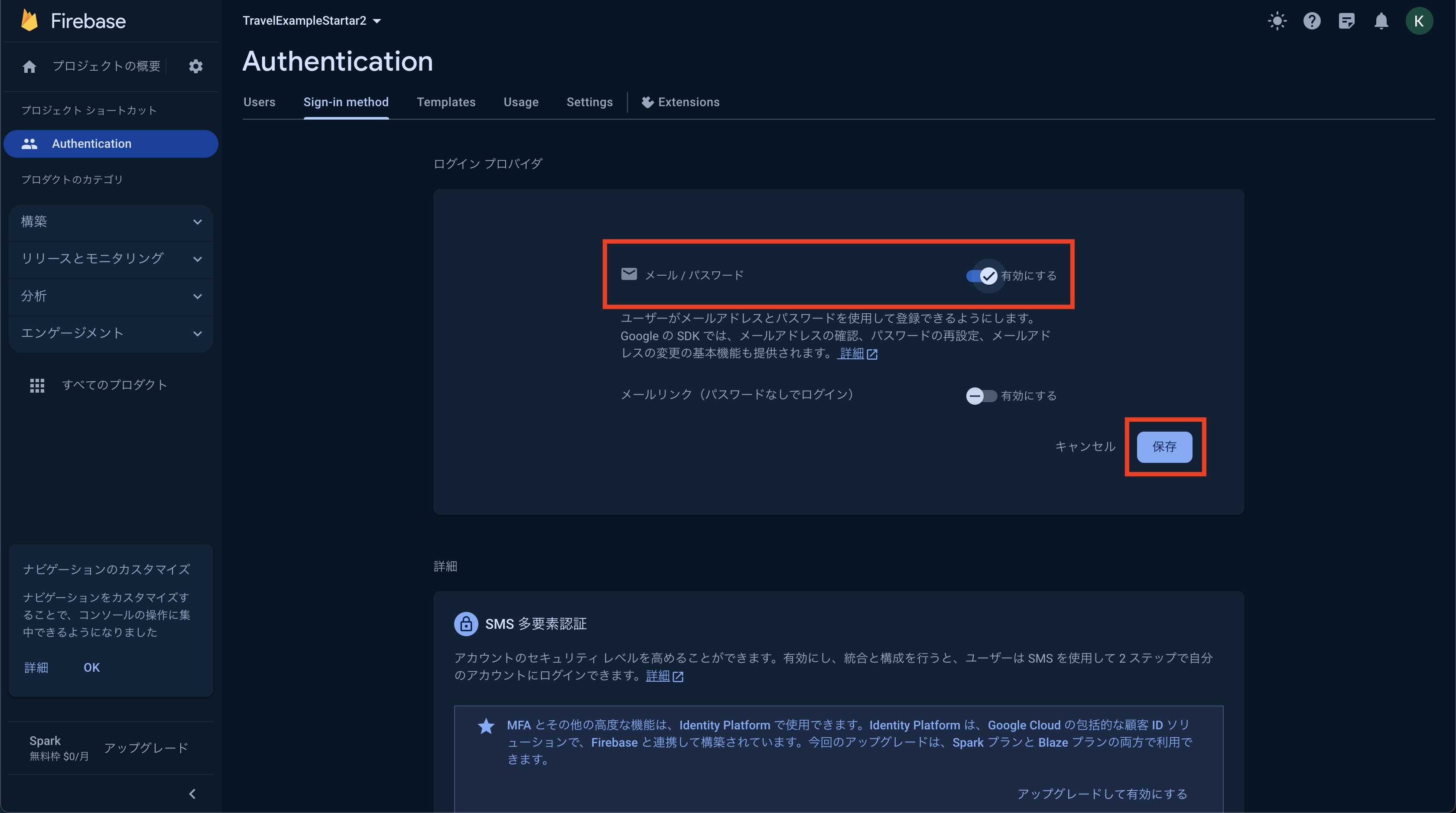Image resolution: width=1456 pixels, height=813 pixels.
Task: Open the K account avatar
Action: point(1419,21)
